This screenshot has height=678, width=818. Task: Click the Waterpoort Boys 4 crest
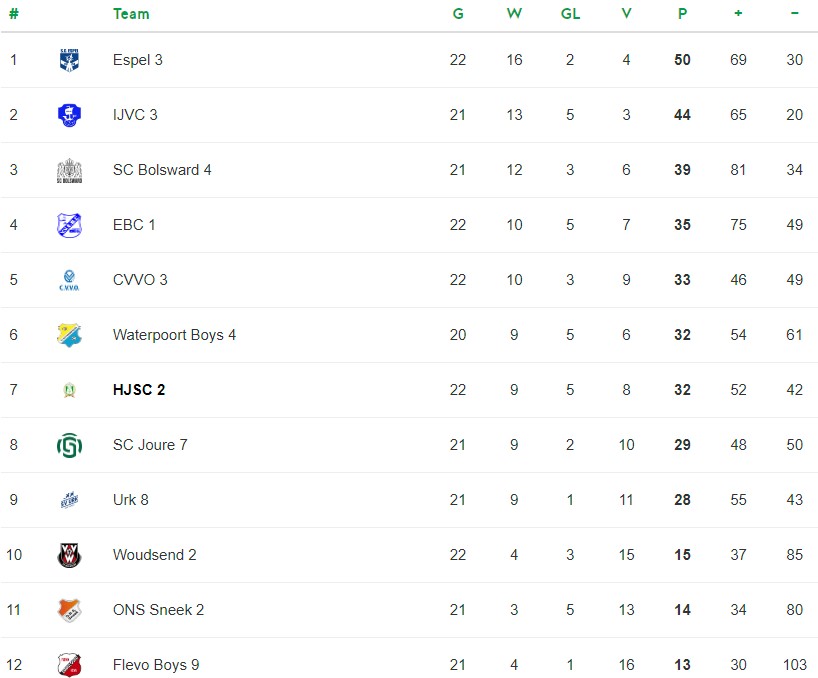(69, 335)
